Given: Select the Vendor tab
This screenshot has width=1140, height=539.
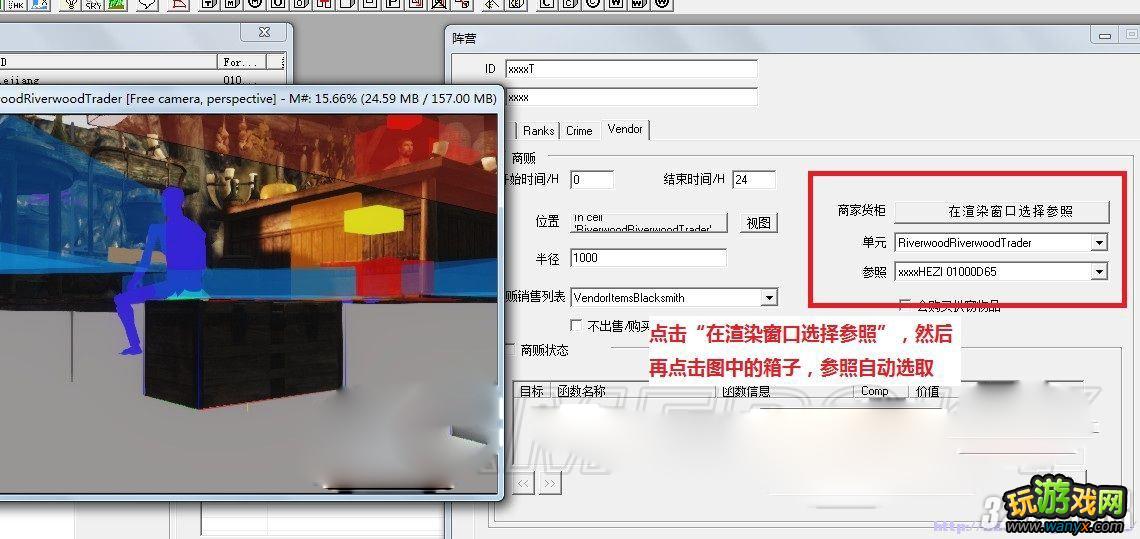Looking at the screenshot, I should [x=625, y=129].
